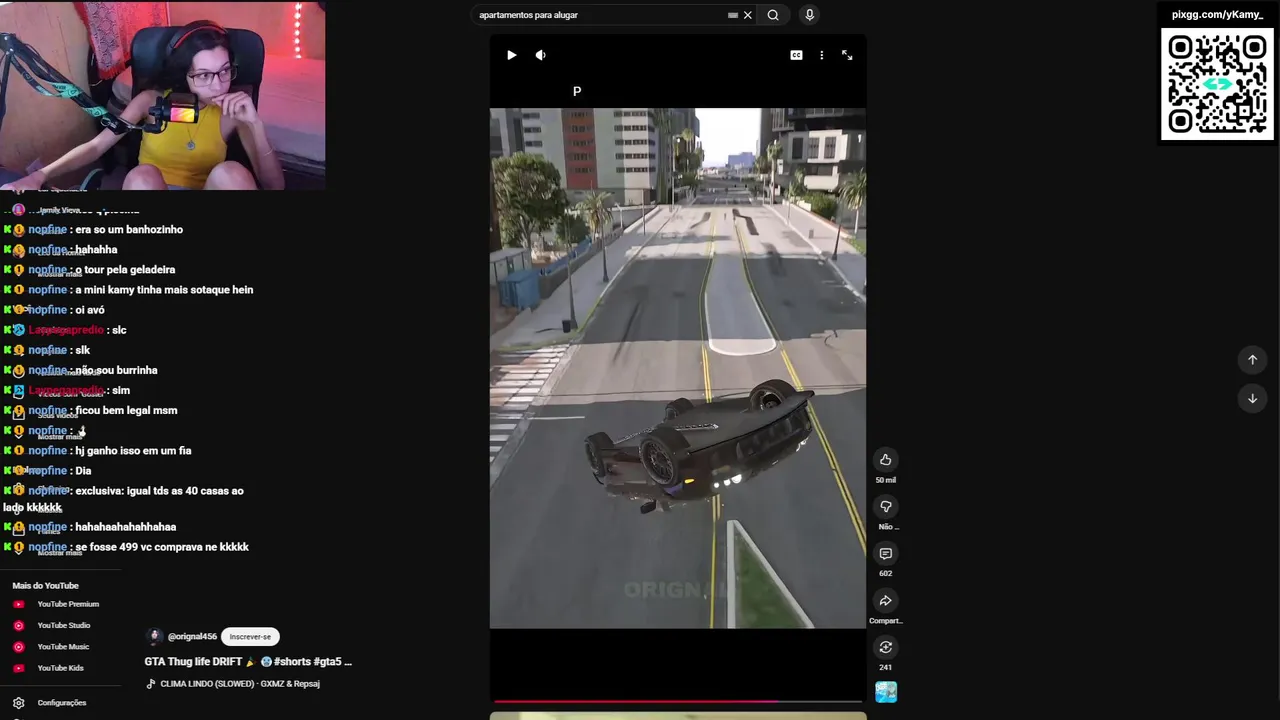Click the chat message 'ficou bem legal msm'

coord(126,411)
